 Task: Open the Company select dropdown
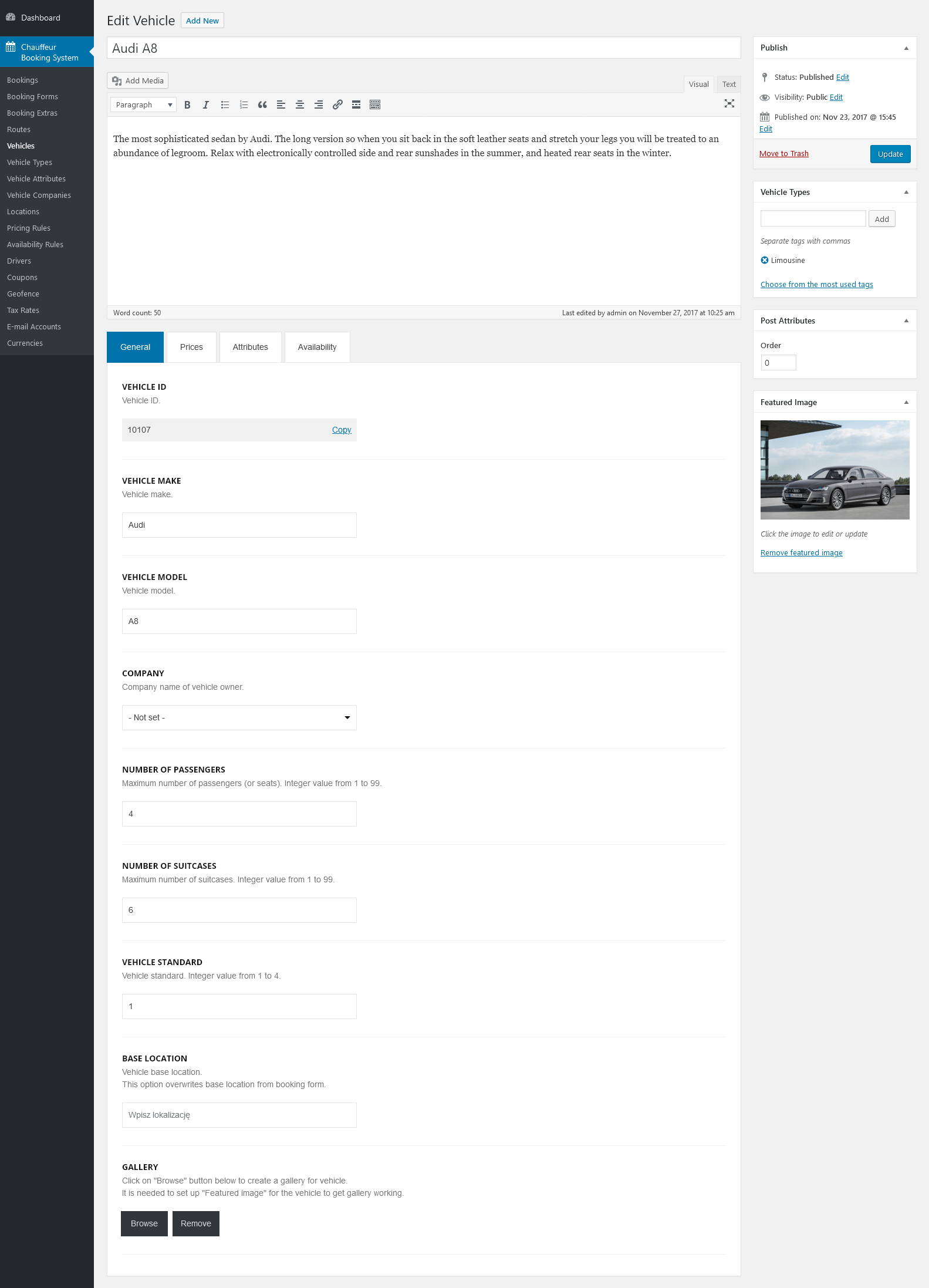click(239, 717)
